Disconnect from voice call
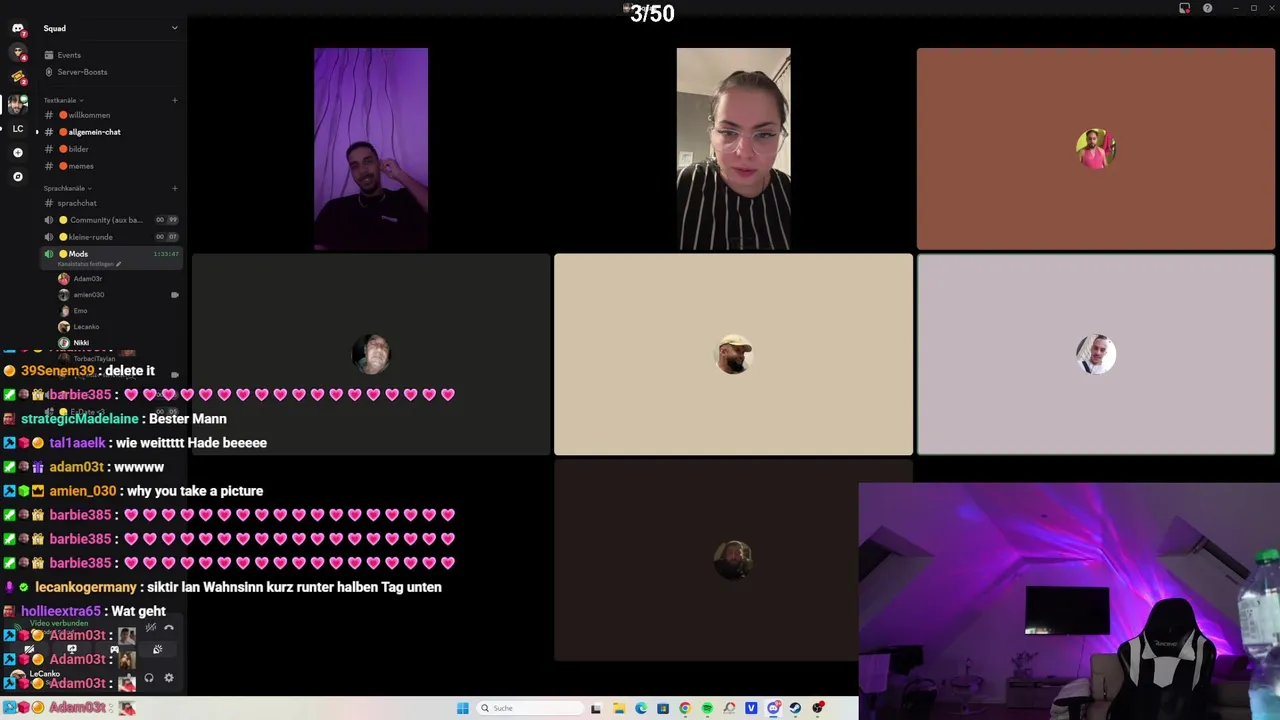Image resolution: width=1280 pixels, height=720 pixels. pyautogui.click(x=169, y=628)
